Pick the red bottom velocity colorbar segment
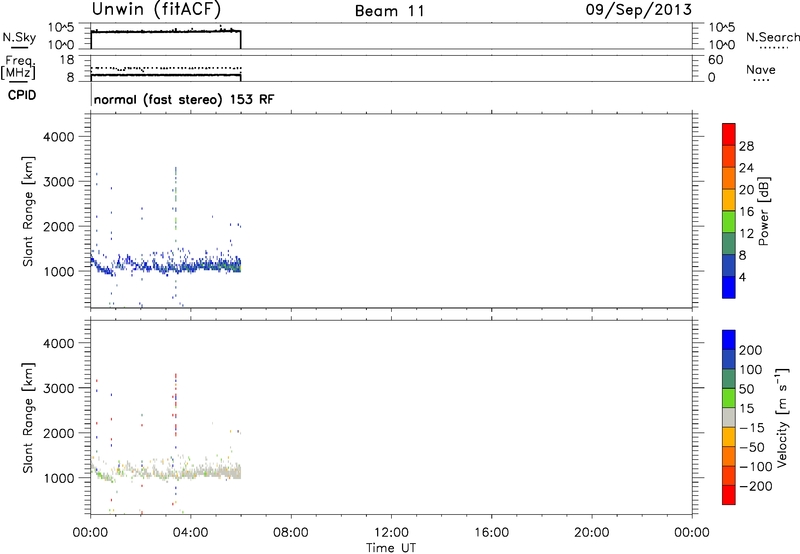 coord(729,495)
